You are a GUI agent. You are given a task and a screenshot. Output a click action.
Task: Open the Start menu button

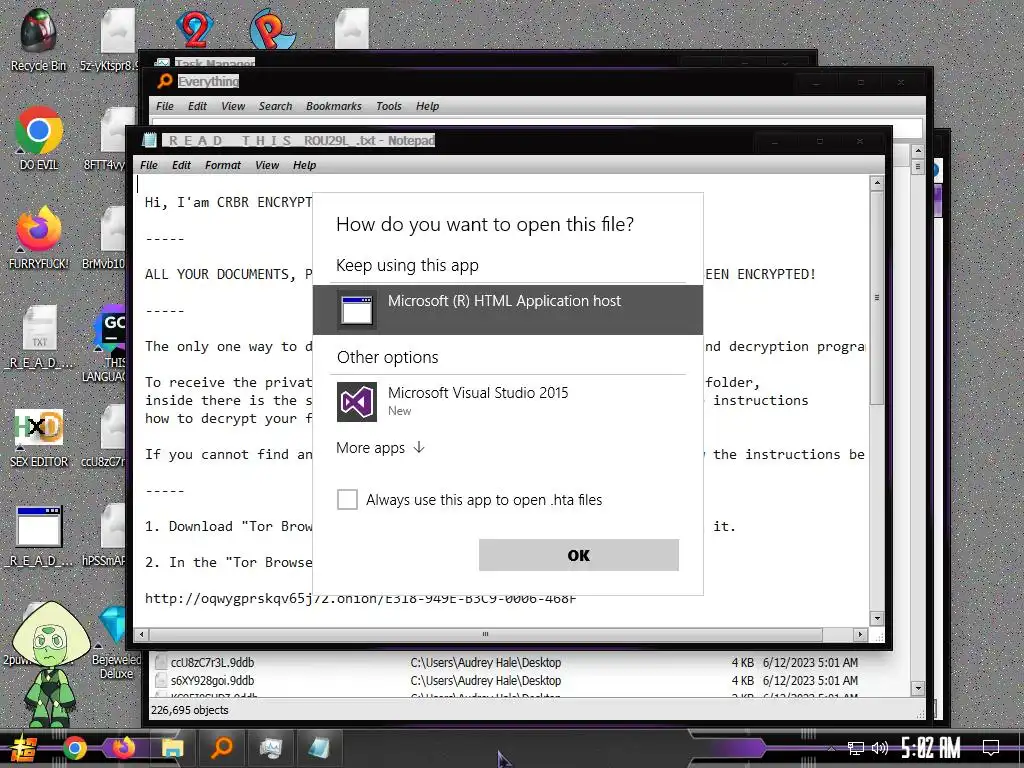[x=24, y=748]
